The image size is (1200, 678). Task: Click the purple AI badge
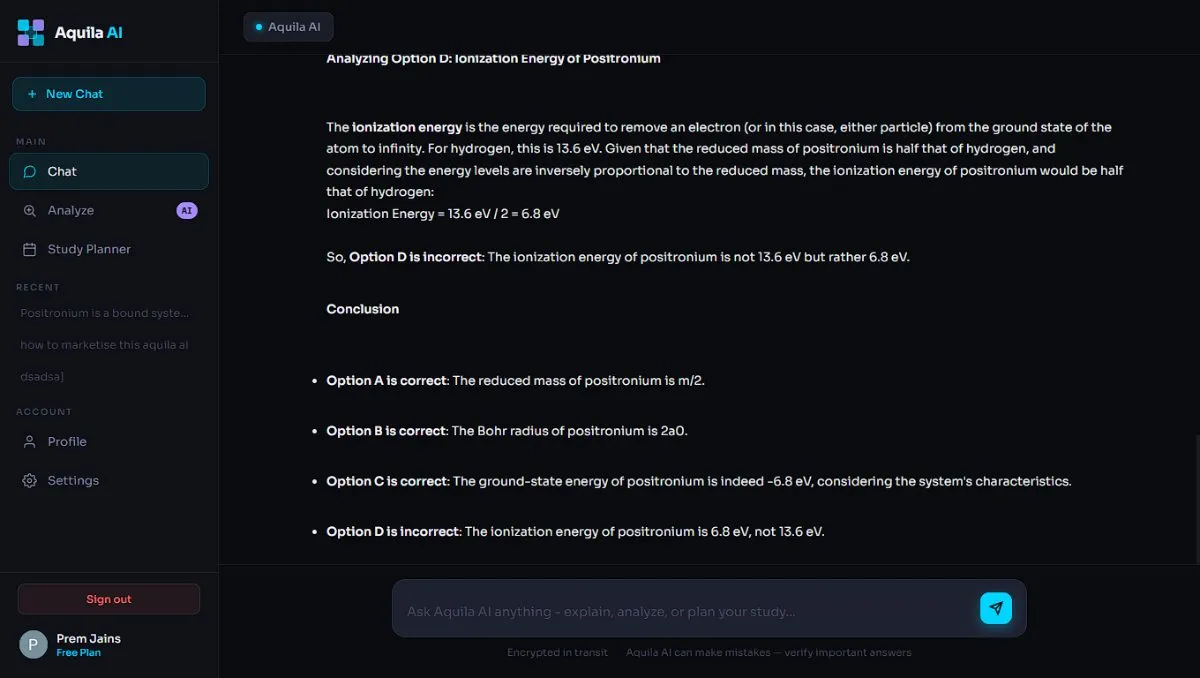point(187,210)
